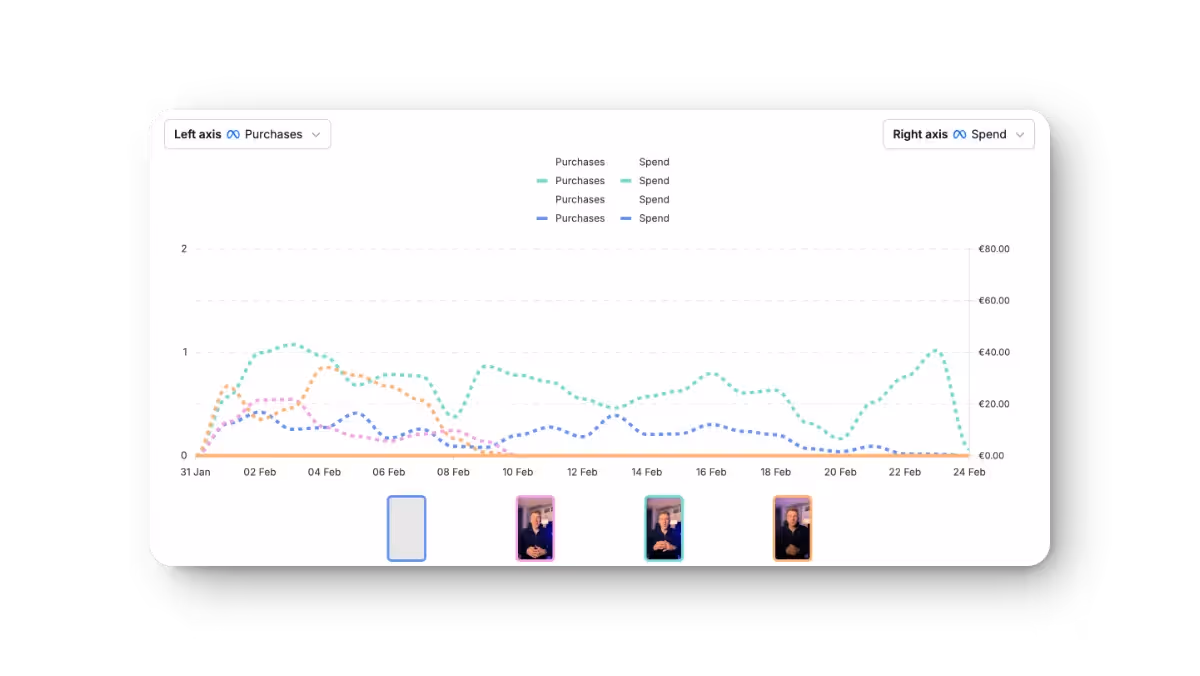Screen dimensions: 1200x676
Task: Open the Right axis Spend dropdown
Action: click(x=958, y=134)
